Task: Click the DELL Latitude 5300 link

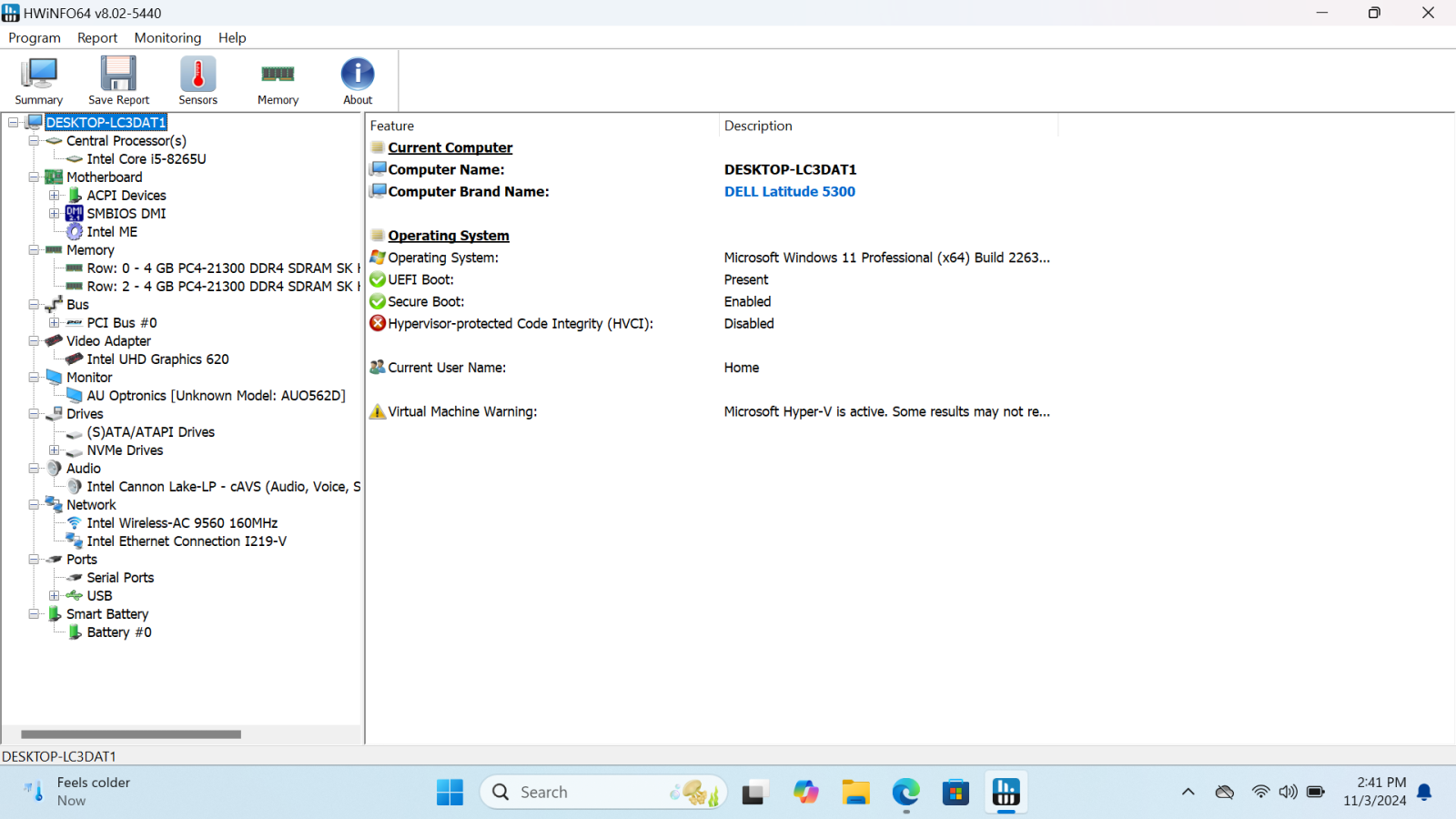Action: click(789, 192)
